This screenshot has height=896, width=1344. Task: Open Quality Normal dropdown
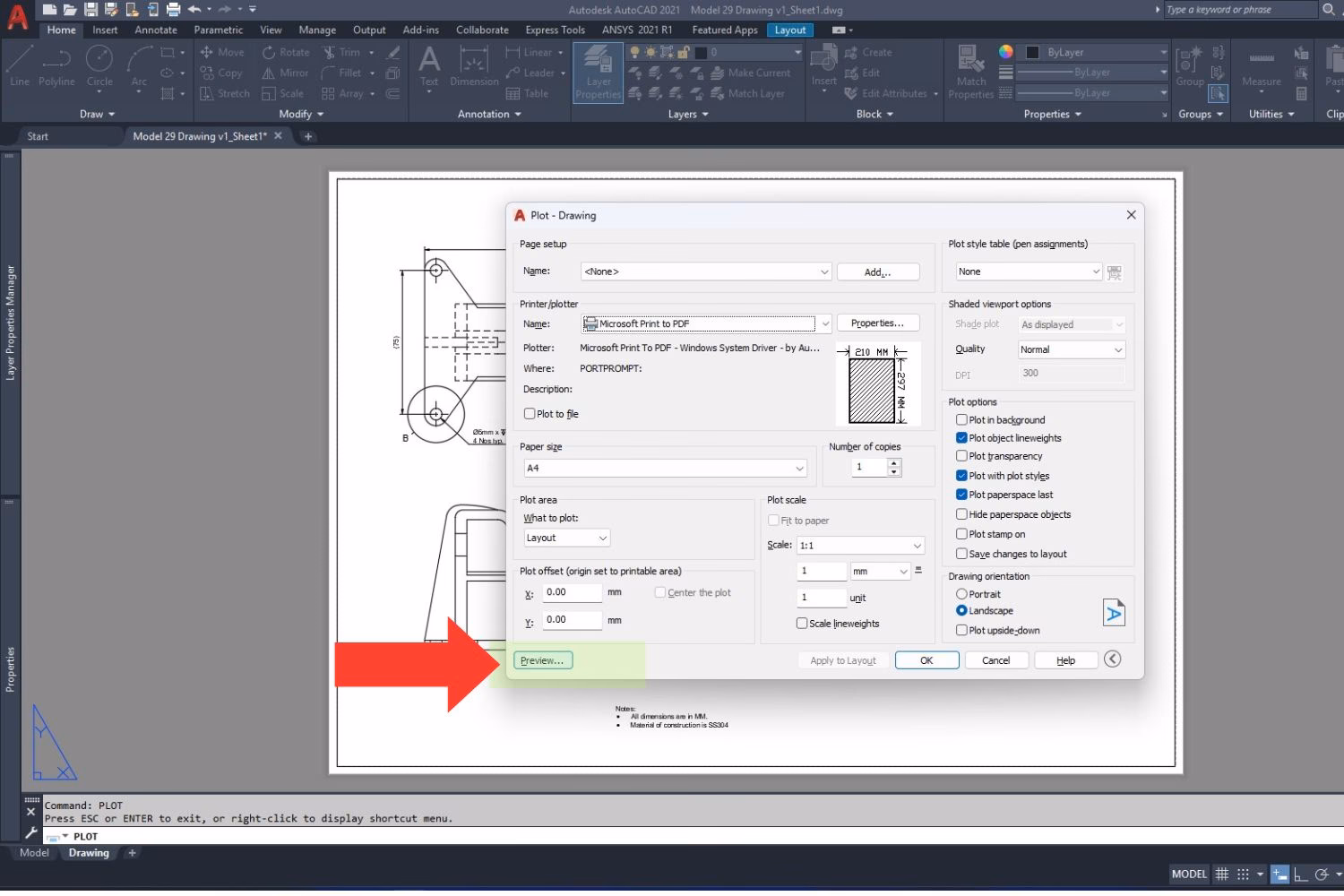tap(1072, 349)
